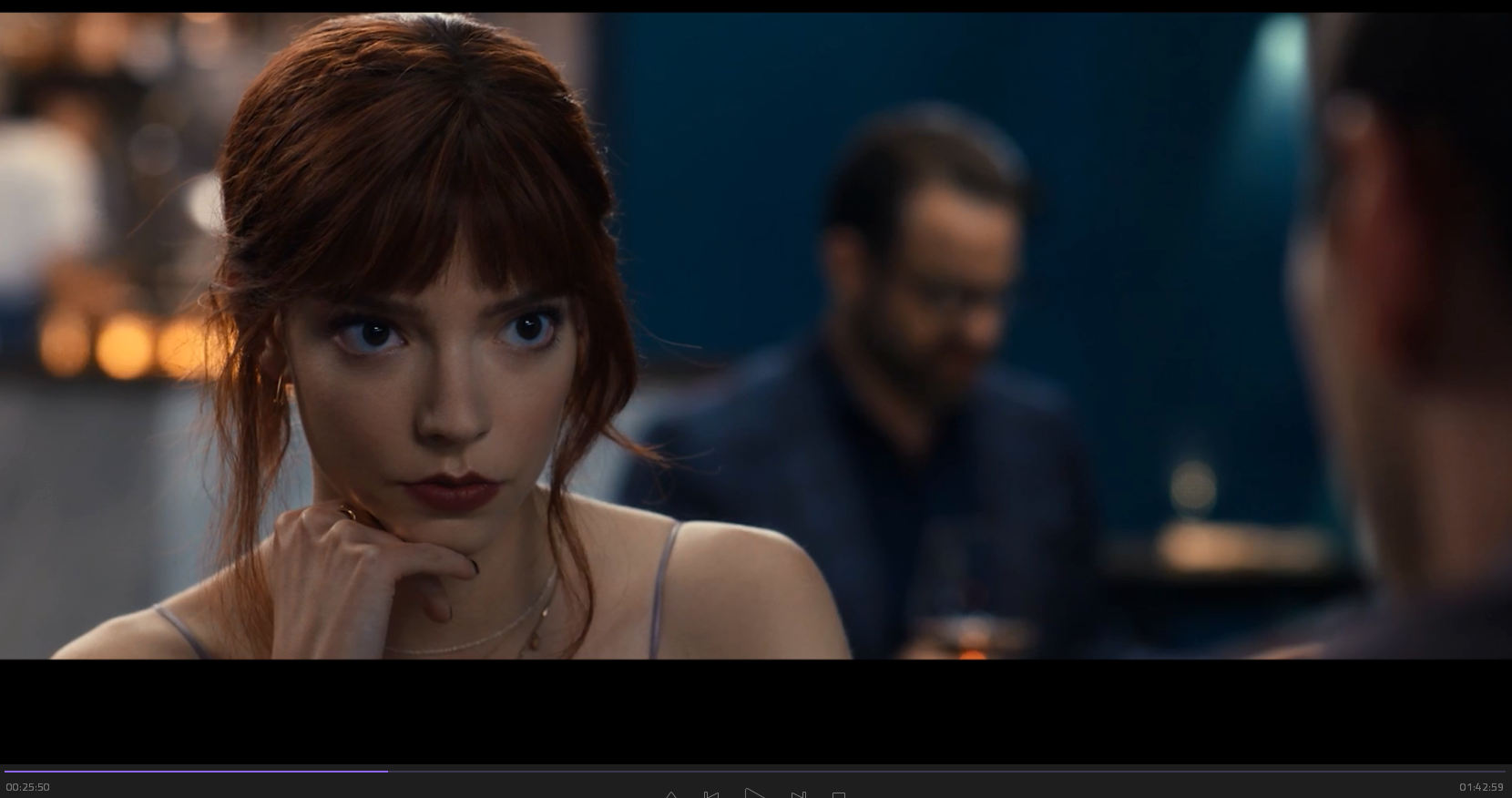The height and width of the screenshot is (798, 1512).
Task: Seek back within the purple played section
Action: (x=196, y=772)
